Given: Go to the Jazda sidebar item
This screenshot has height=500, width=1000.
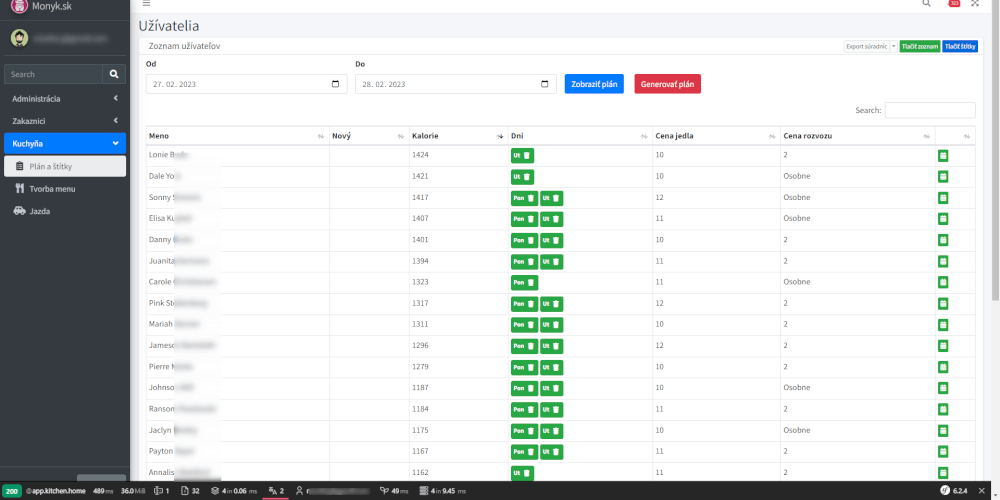Looking at the screenshot, I should 39,211.
